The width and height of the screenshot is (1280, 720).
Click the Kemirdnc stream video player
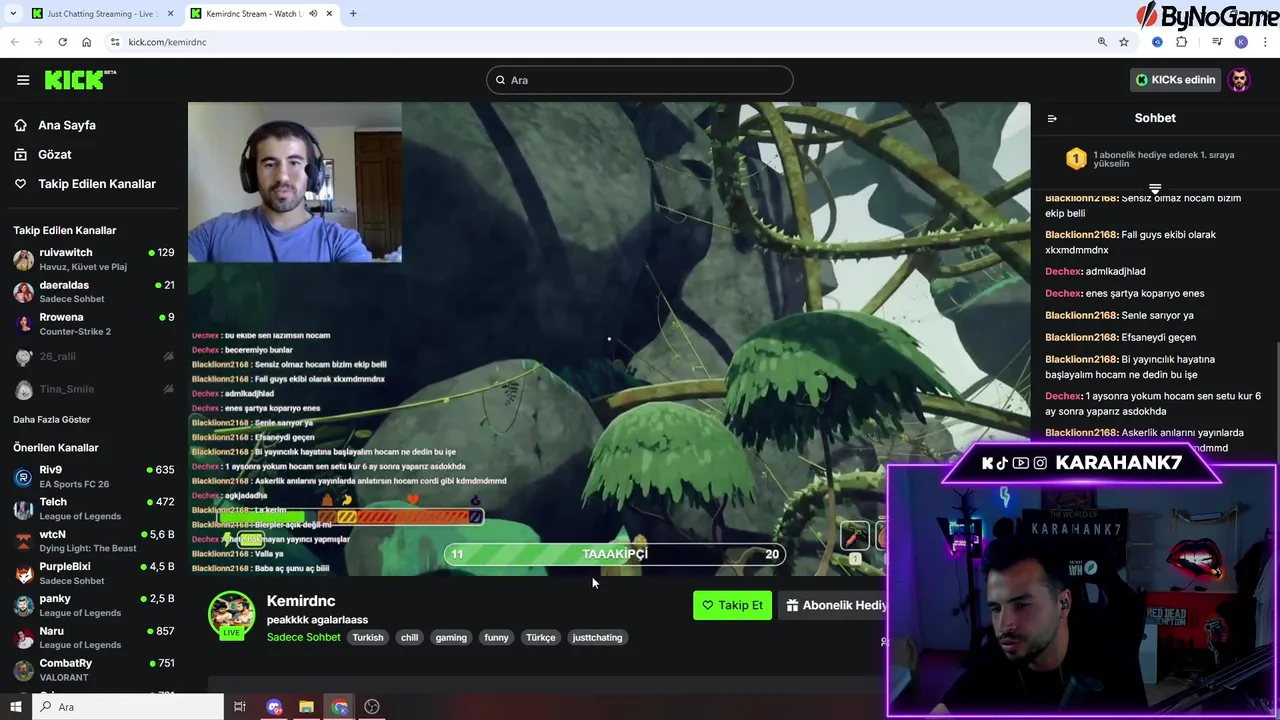609,339
